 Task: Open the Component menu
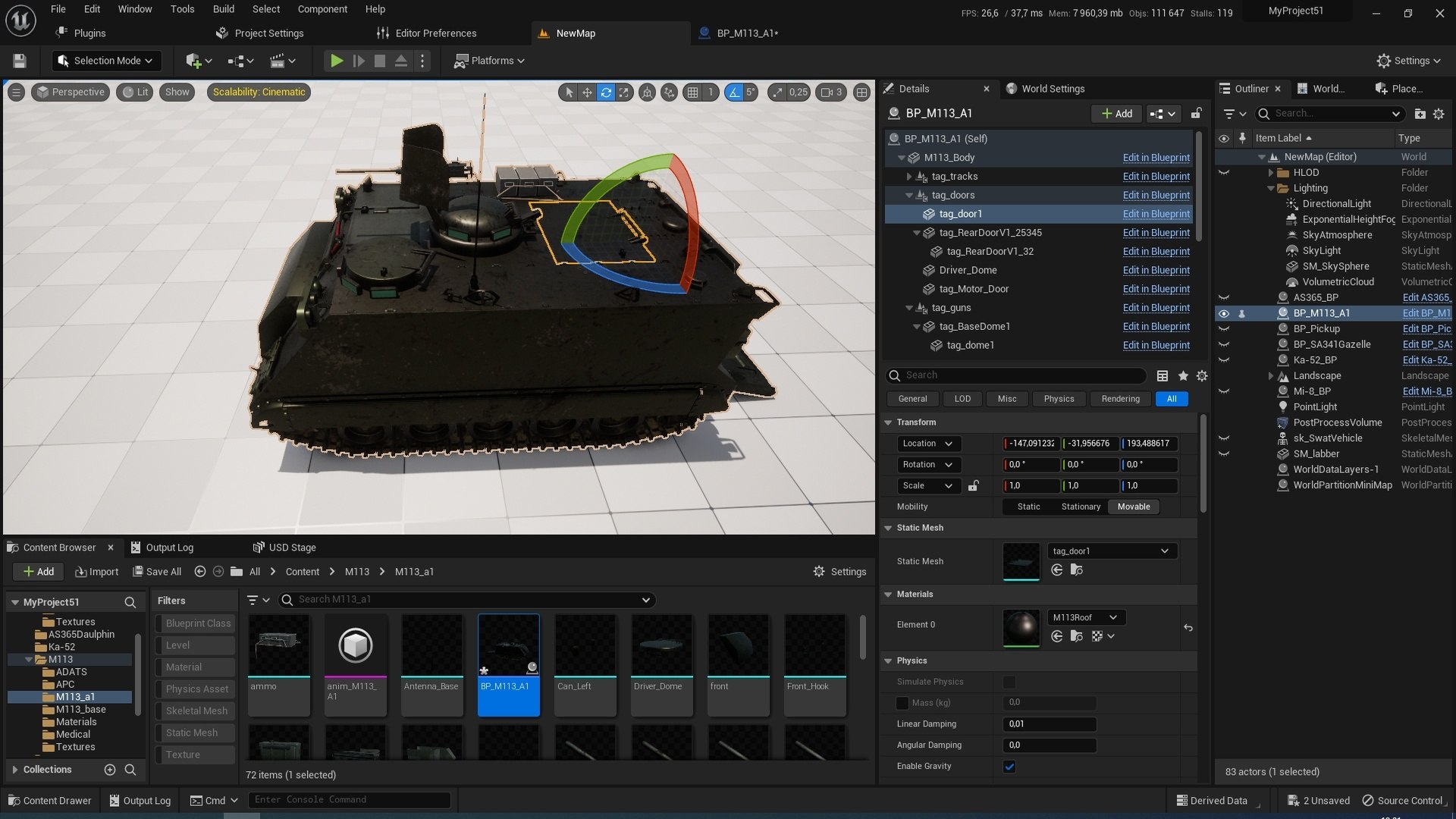[x=322, y=9]
